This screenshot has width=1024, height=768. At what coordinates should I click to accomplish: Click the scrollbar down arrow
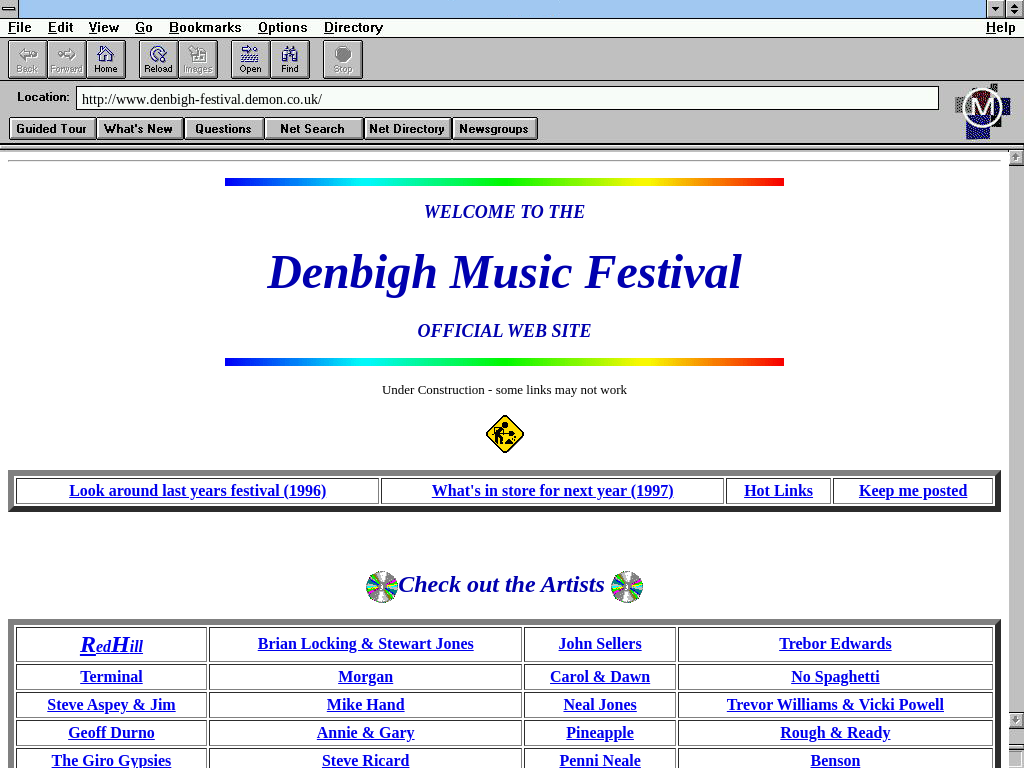tap(1016, 720)
